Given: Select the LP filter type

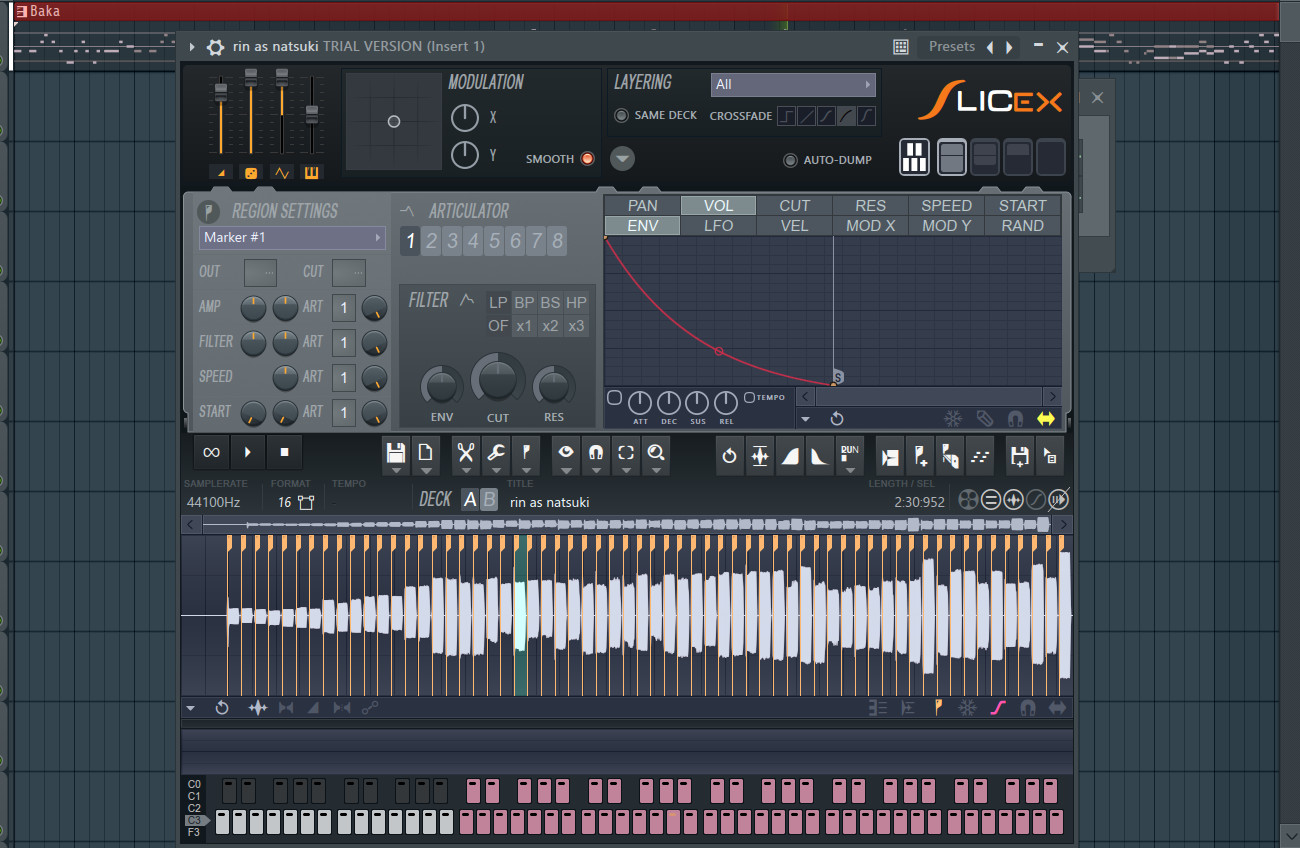Looking at the screenshot, I should [498, 302].
